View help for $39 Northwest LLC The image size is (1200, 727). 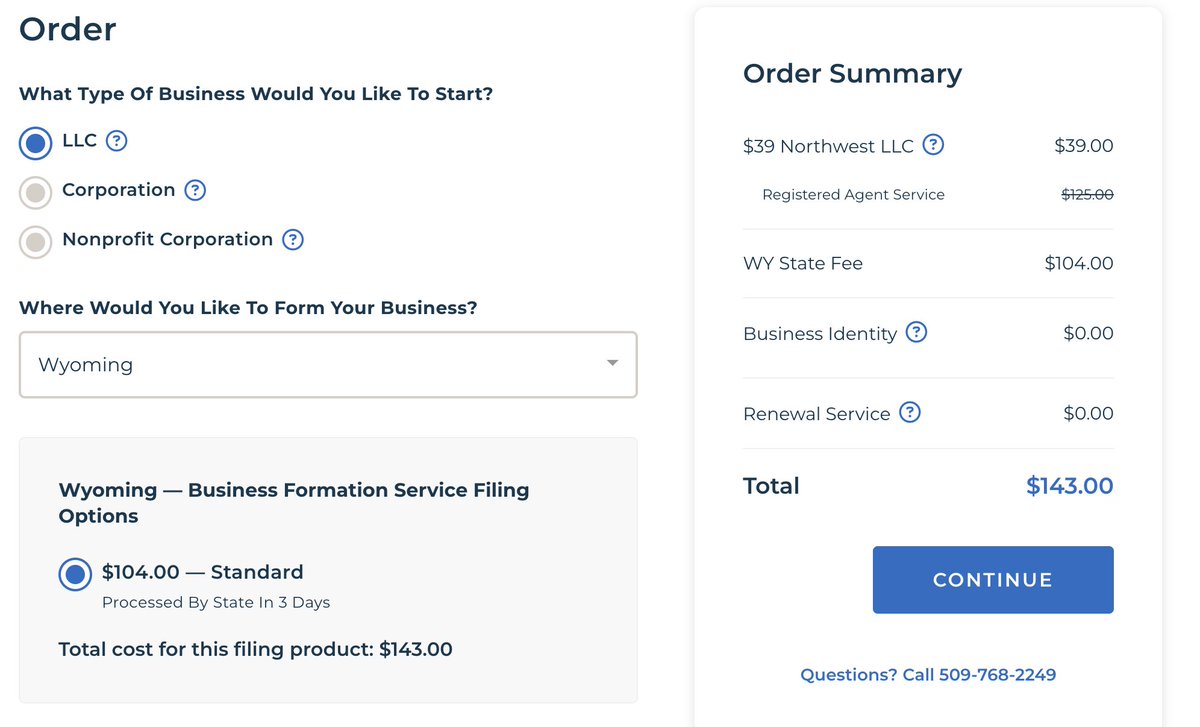tap(933, 145)
